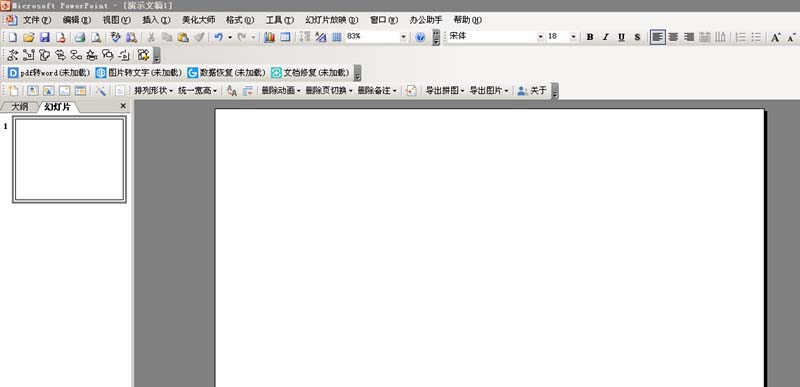Open the 文件 menu
800x387 pixels.
point(37,20)
